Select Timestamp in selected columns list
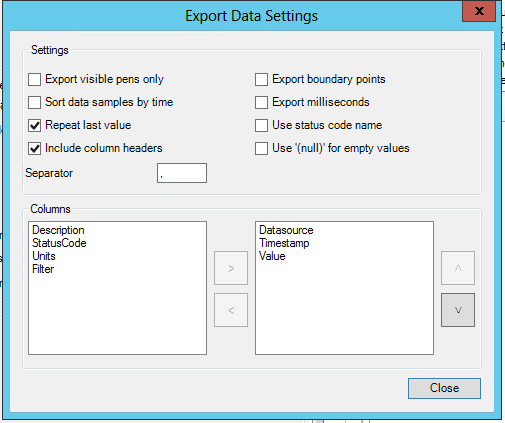The height and width of the screenshot is (423, 505). (x=284, y=243)
